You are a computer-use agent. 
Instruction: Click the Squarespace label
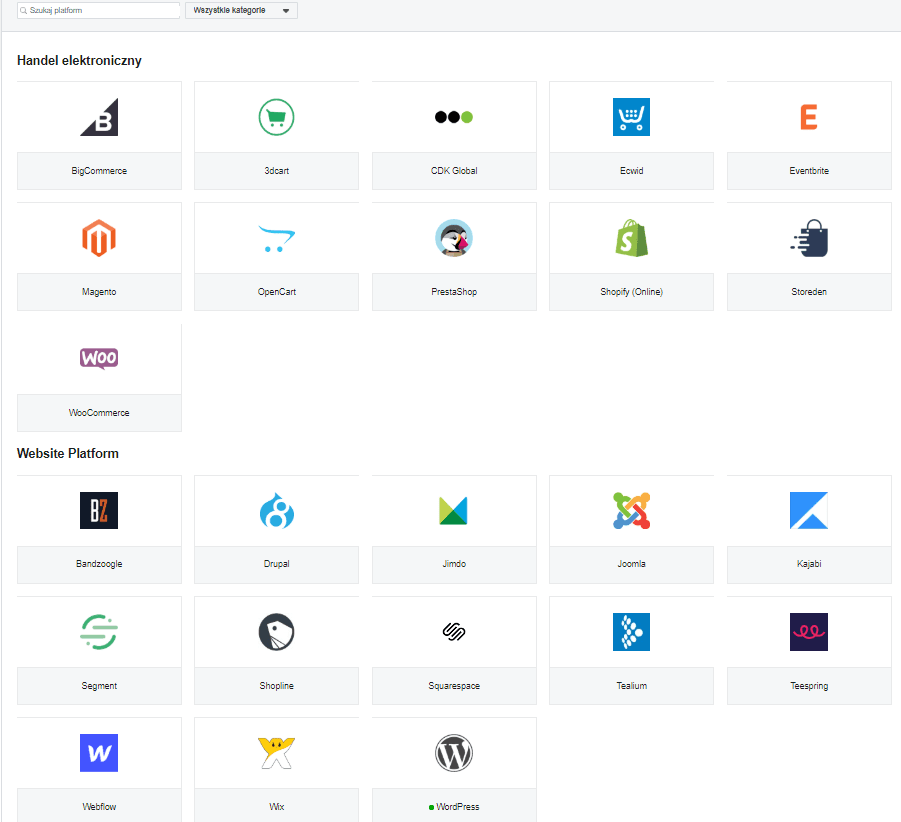tap(454, 686)
